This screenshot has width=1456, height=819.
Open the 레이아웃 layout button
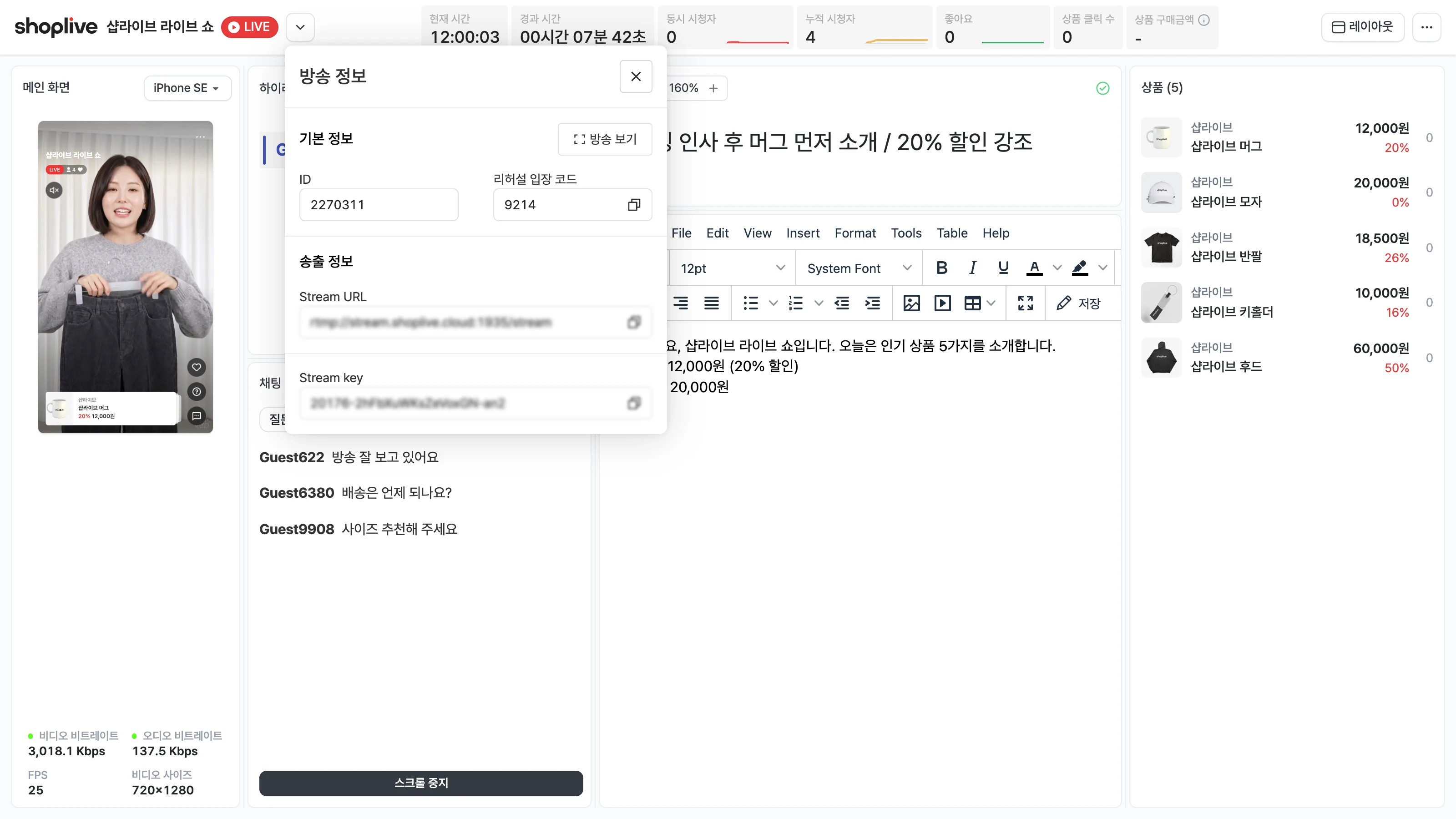1363,27
